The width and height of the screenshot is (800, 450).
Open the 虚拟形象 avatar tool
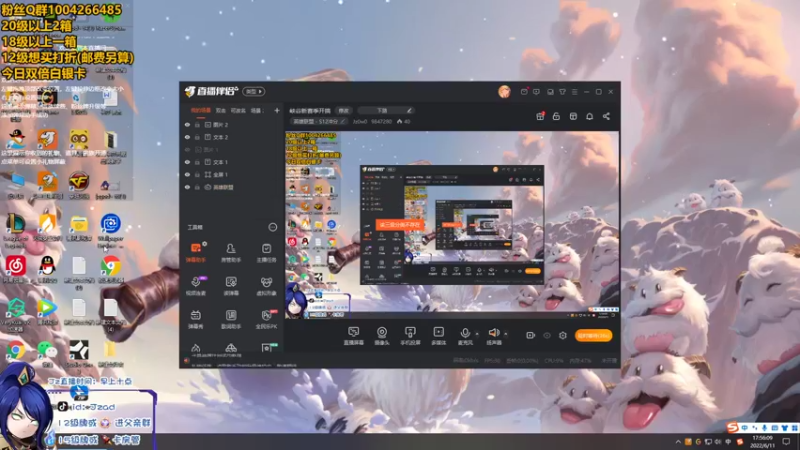(x=266, y=286)
